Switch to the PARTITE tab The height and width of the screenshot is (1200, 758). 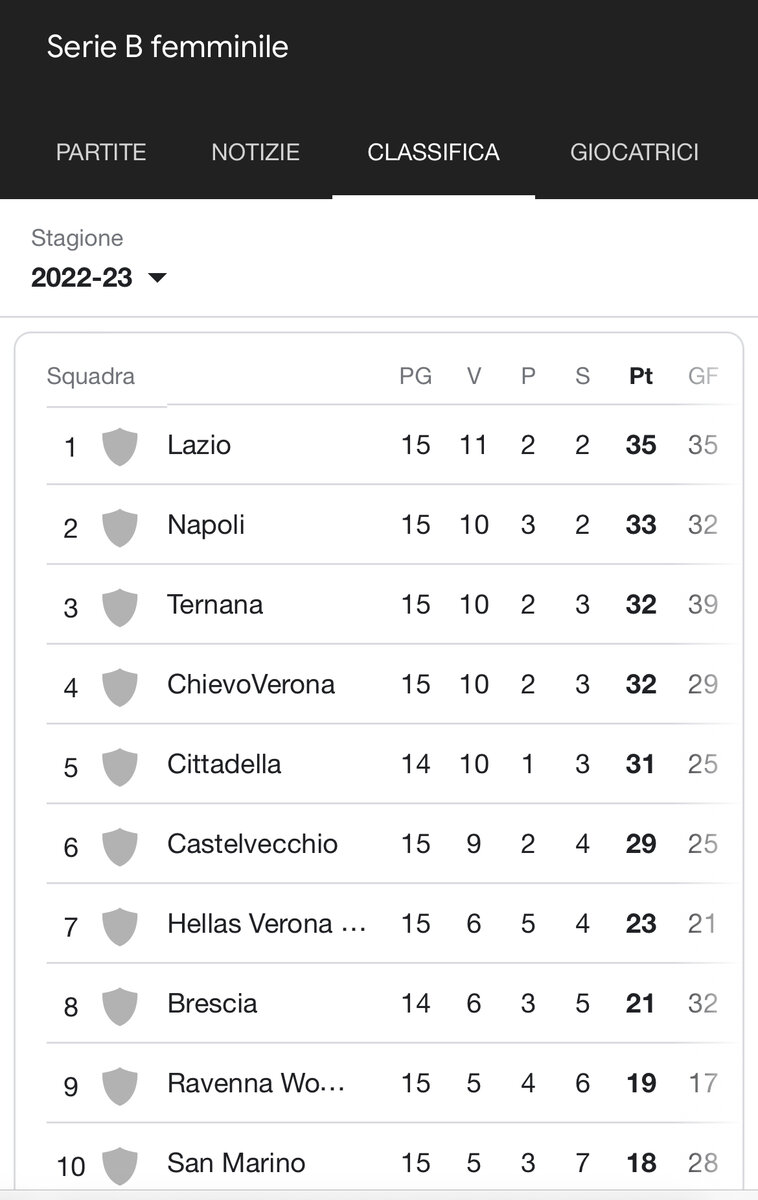(101, 152)
